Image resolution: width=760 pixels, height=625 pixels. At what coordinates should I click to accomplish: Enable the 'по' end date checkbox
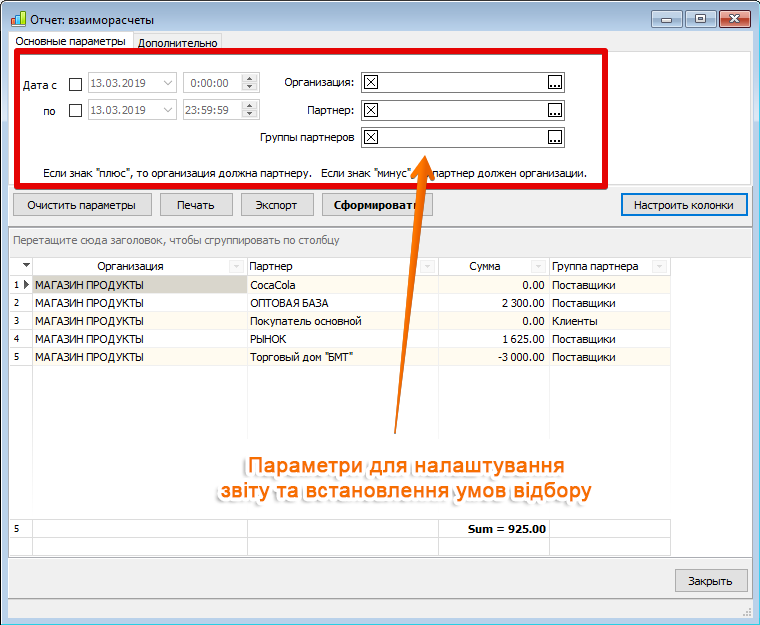(76, 111)
